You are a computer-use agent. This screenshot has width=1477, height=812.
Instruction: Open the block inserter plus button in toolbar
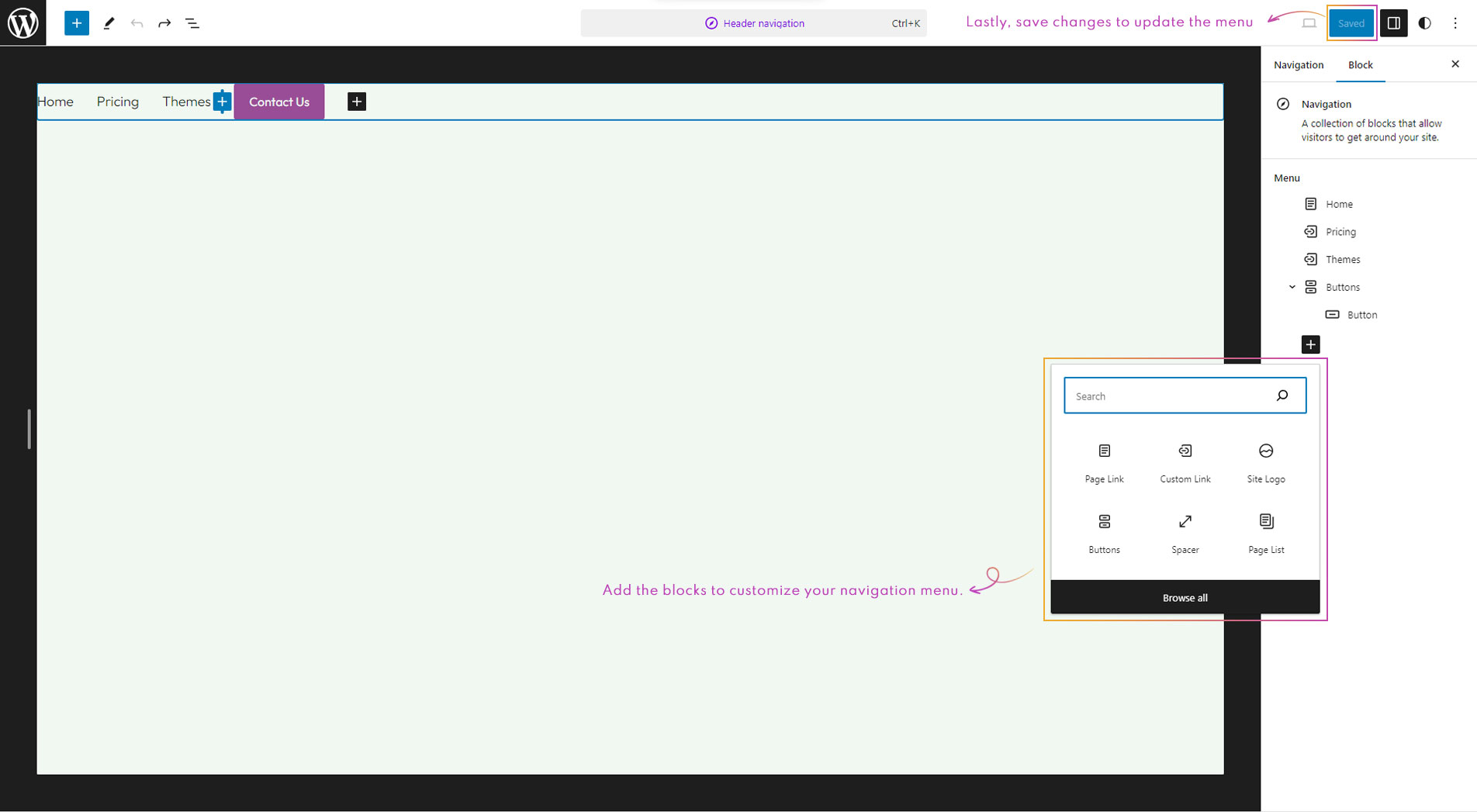pos(76,23)
